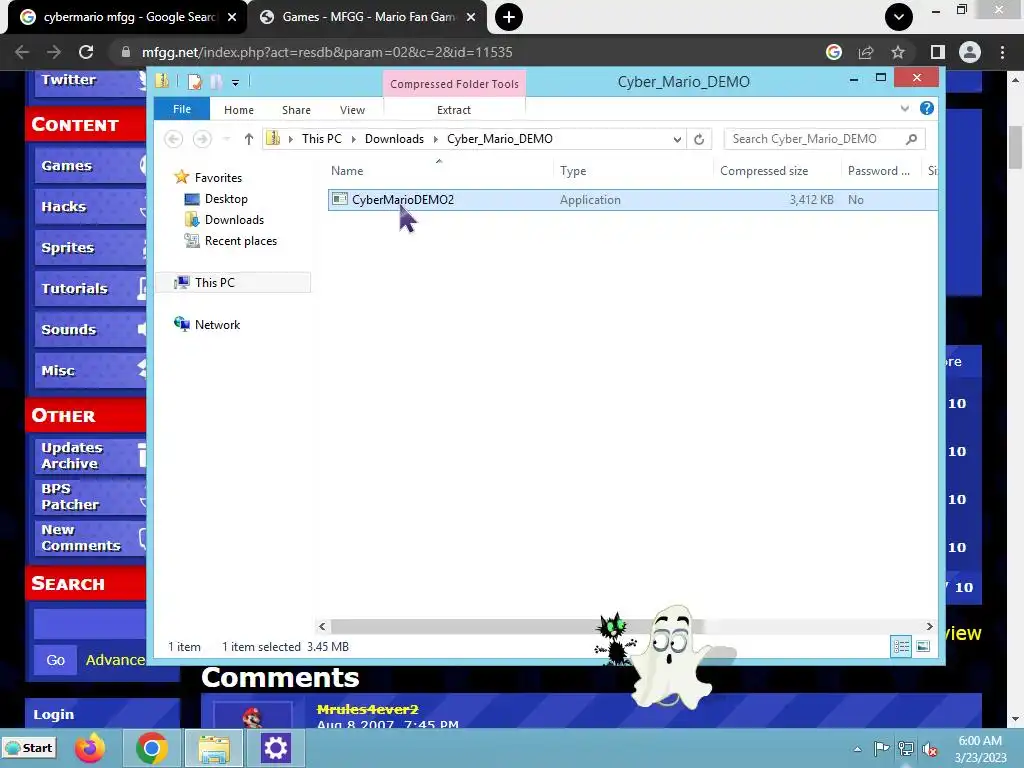The width and height of the screenshot is (1024, 768).
Task: Open the Hacks link in MFGG sidebar
Action: (90, 207)
